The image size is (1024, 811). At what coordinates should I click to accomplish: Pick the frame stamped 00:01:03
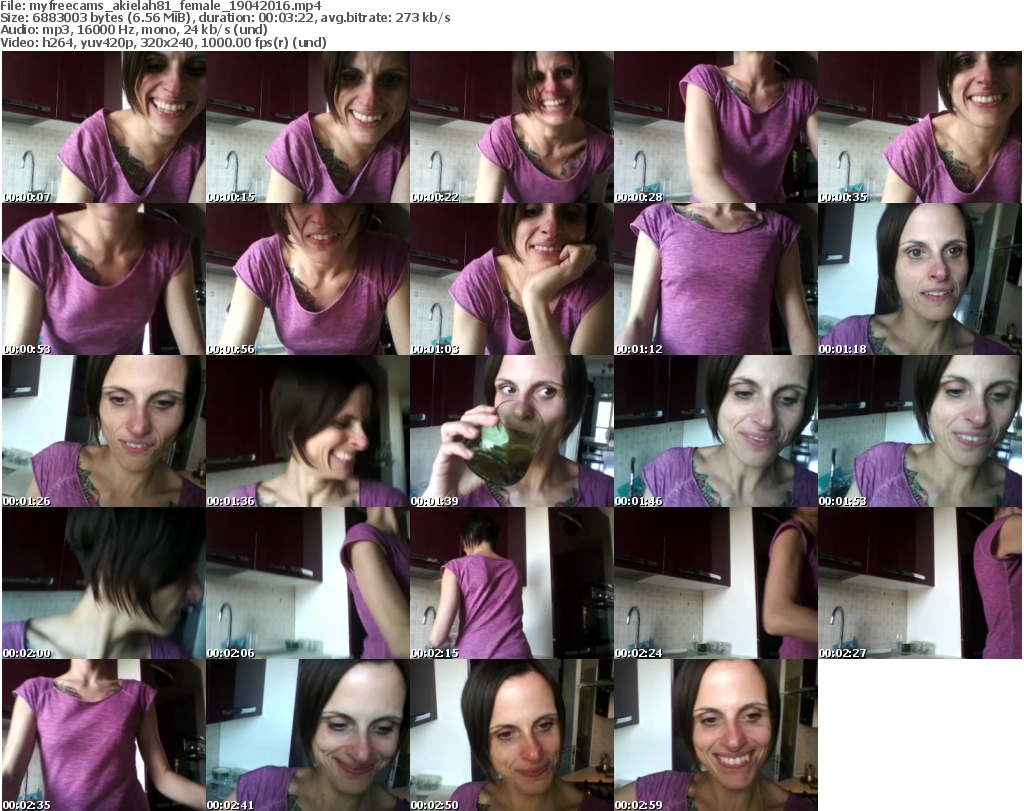[x=511, y=279]
